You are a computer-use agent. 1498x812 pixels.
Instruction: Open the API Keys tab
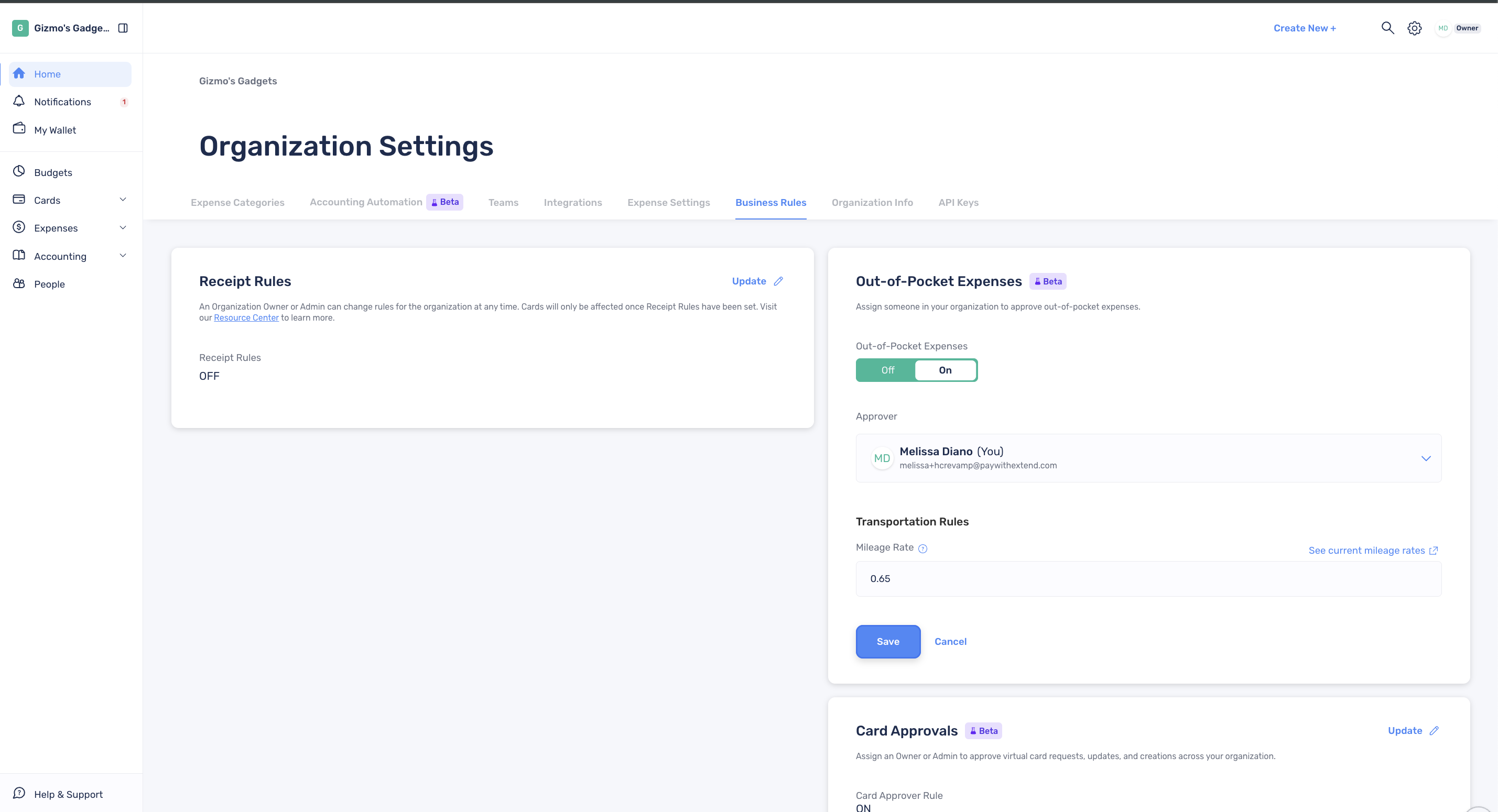pyautogui.click(x=958, y=202)
